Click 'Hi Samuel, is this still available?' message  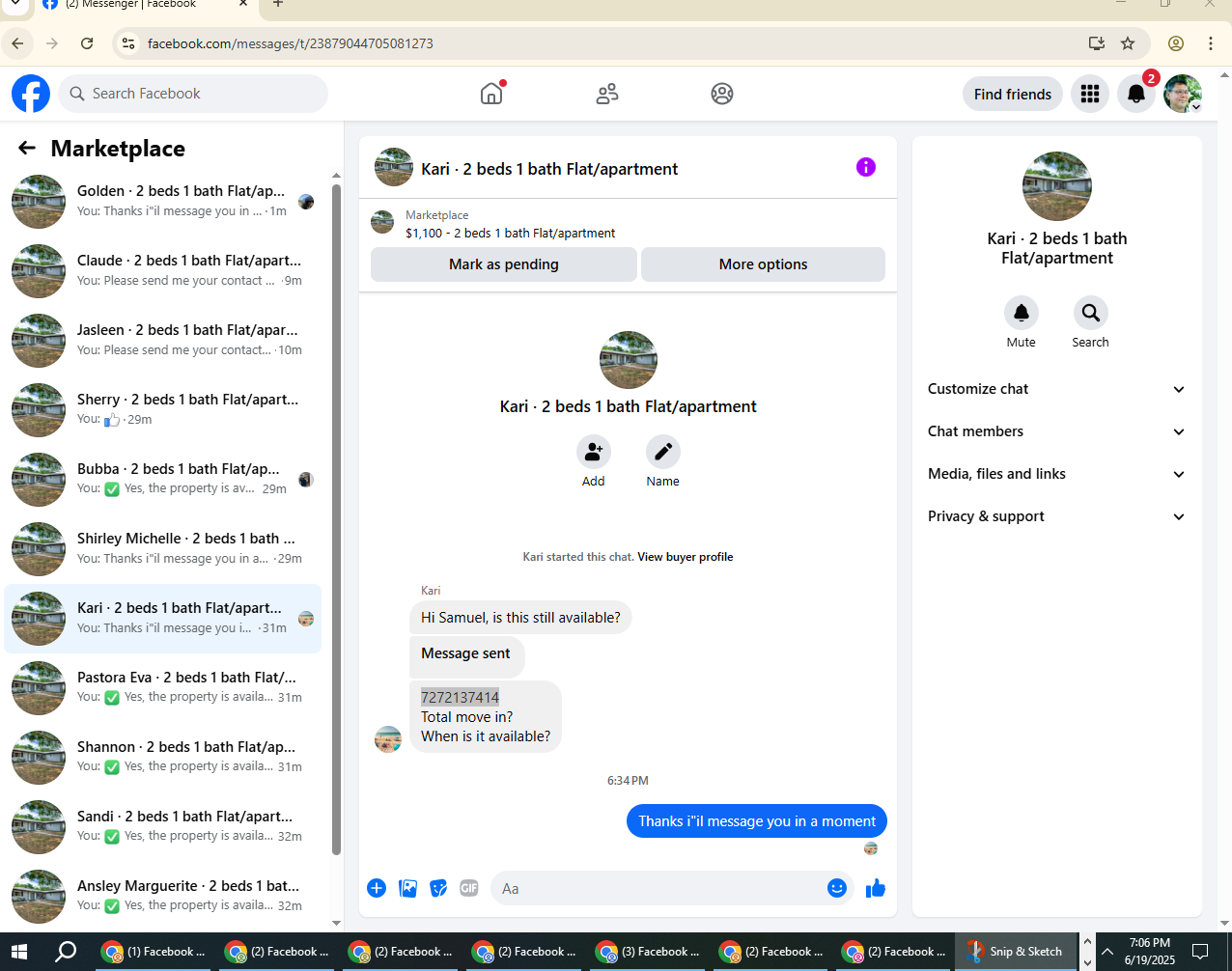point(520,618)
